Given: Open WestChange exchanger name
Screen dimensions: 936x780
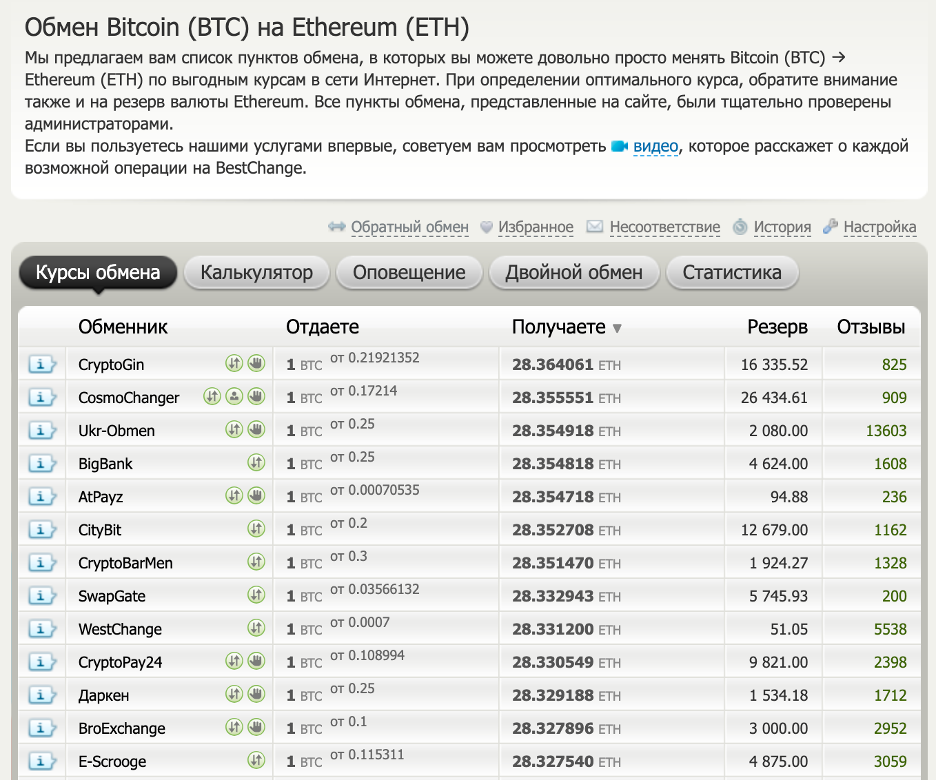Looking at the screenshot, I should coord(120,630).
